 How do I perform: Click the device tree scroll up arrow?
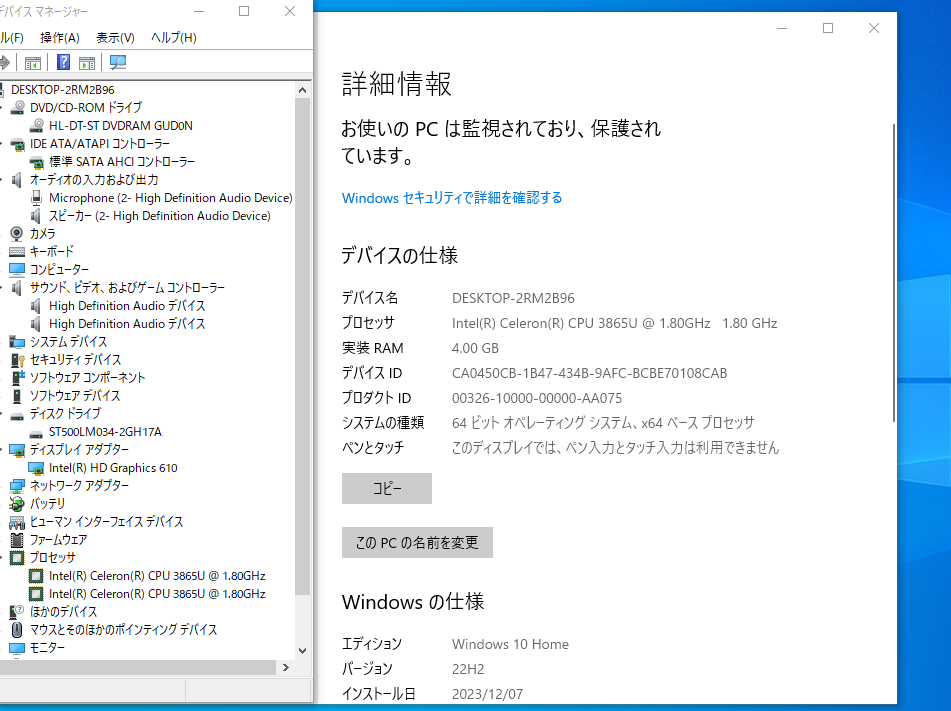tap(303, 90)
